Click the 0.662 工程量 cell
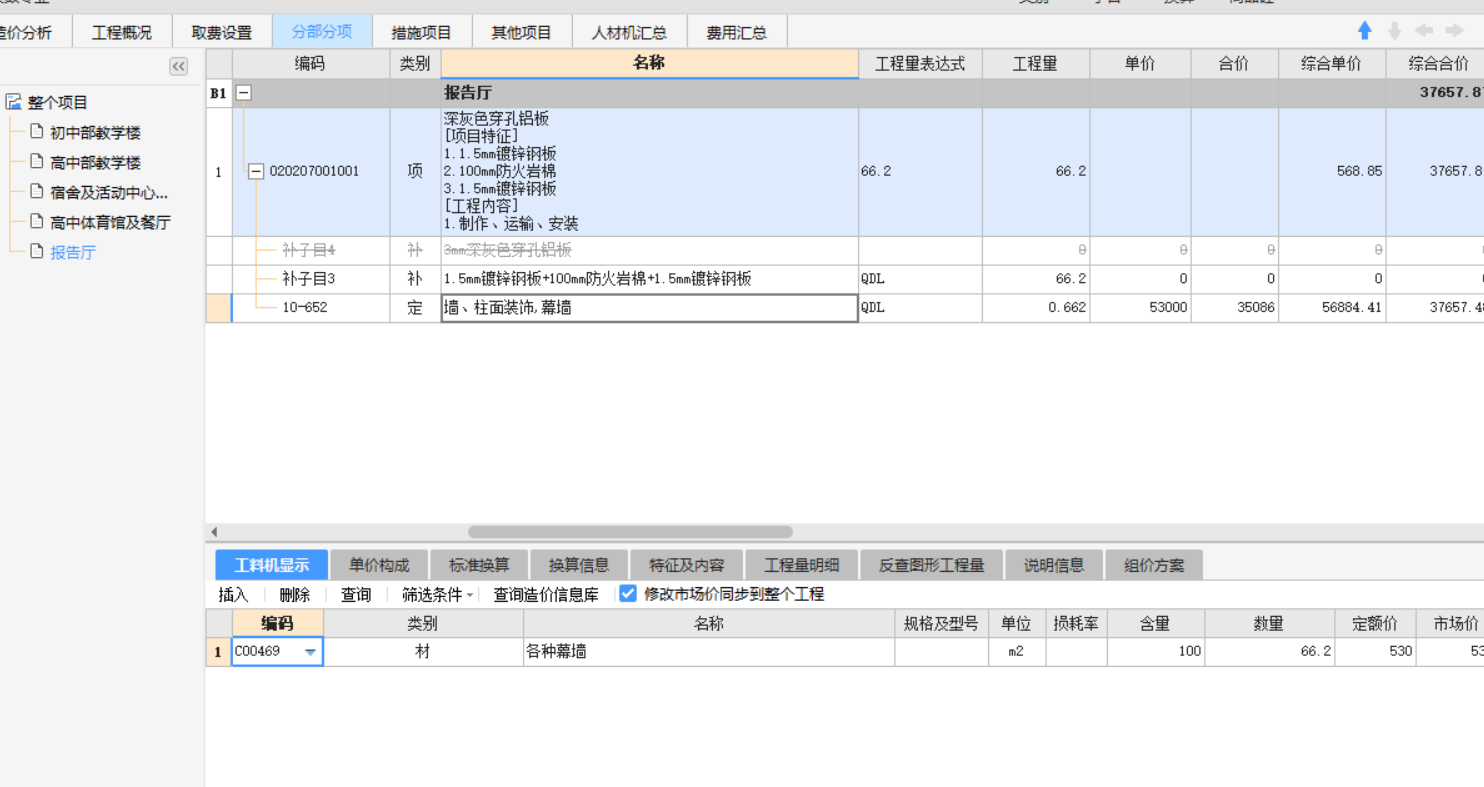1484x787 pixels. click(x=1036, y=308)
